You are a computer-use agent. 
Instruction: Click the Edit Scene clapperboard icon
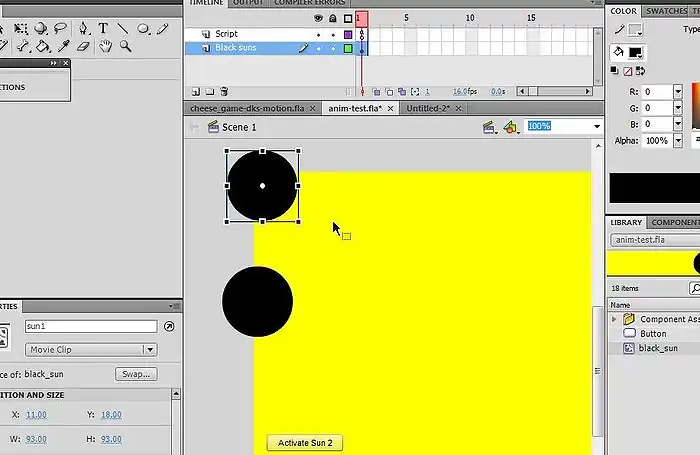[489, 127]
